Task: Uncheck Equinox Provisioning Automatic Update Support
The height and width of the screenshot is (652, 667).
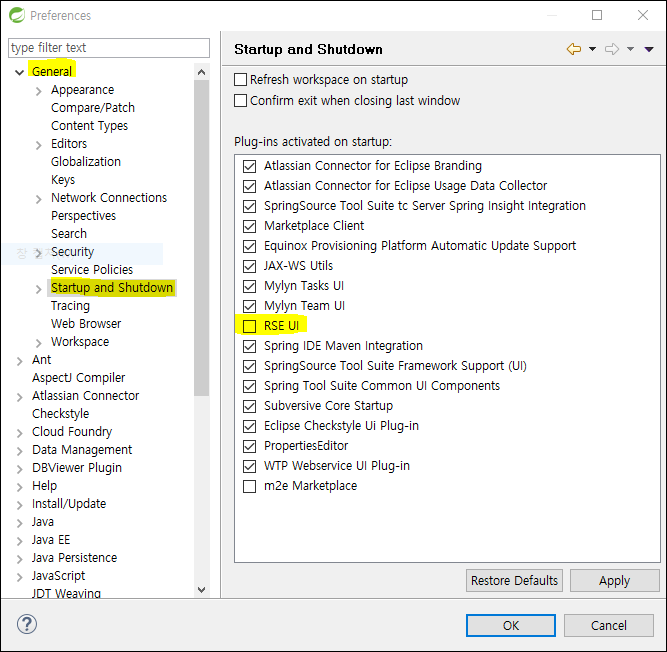Action: click(x=249, y=246)
